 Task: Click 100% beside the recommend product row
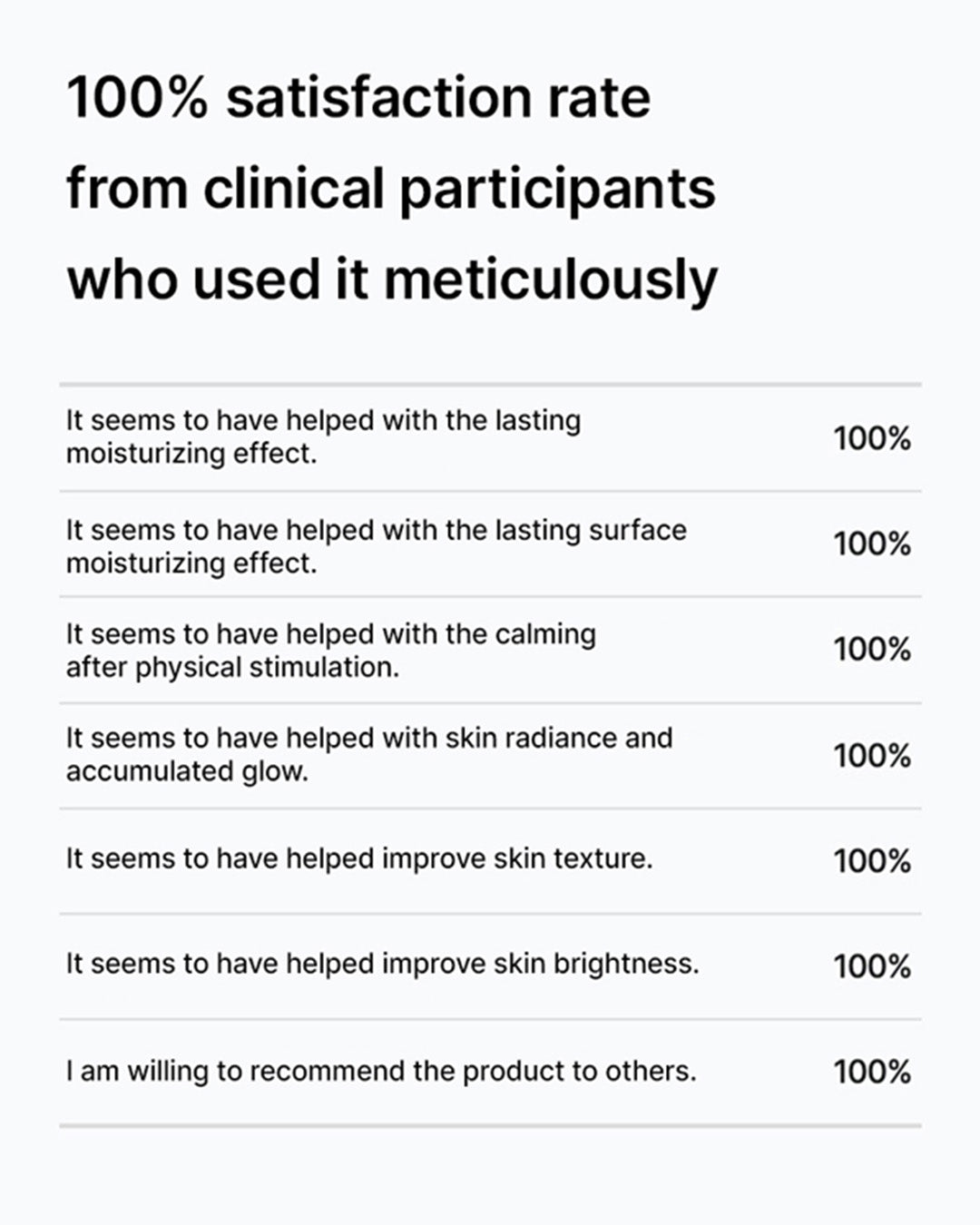click(872, 1072)
